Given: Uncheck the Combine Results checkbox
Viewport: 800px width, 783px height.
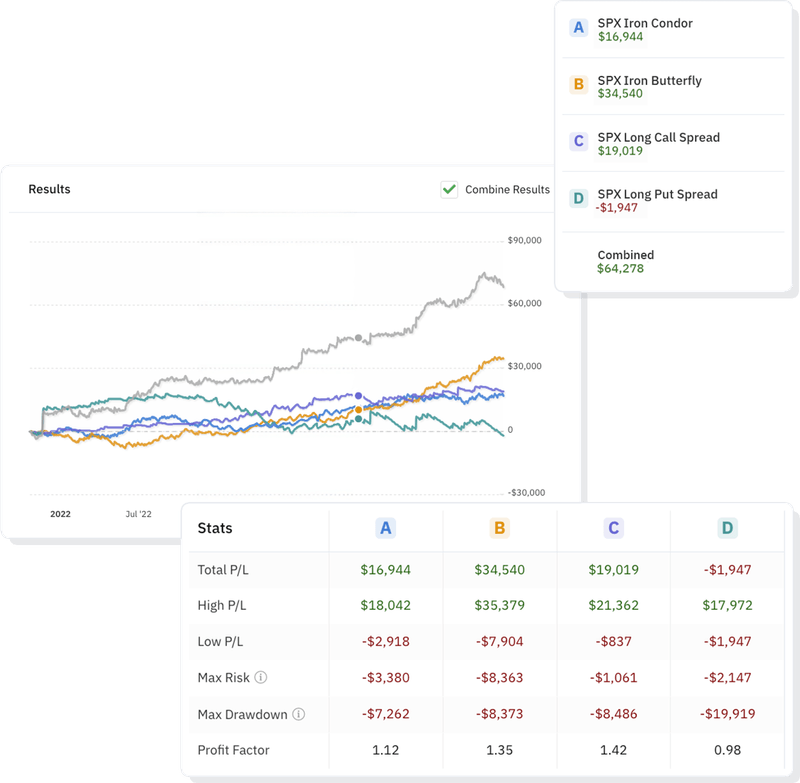Looking at the screenshot, I should (x=447, y=188).
